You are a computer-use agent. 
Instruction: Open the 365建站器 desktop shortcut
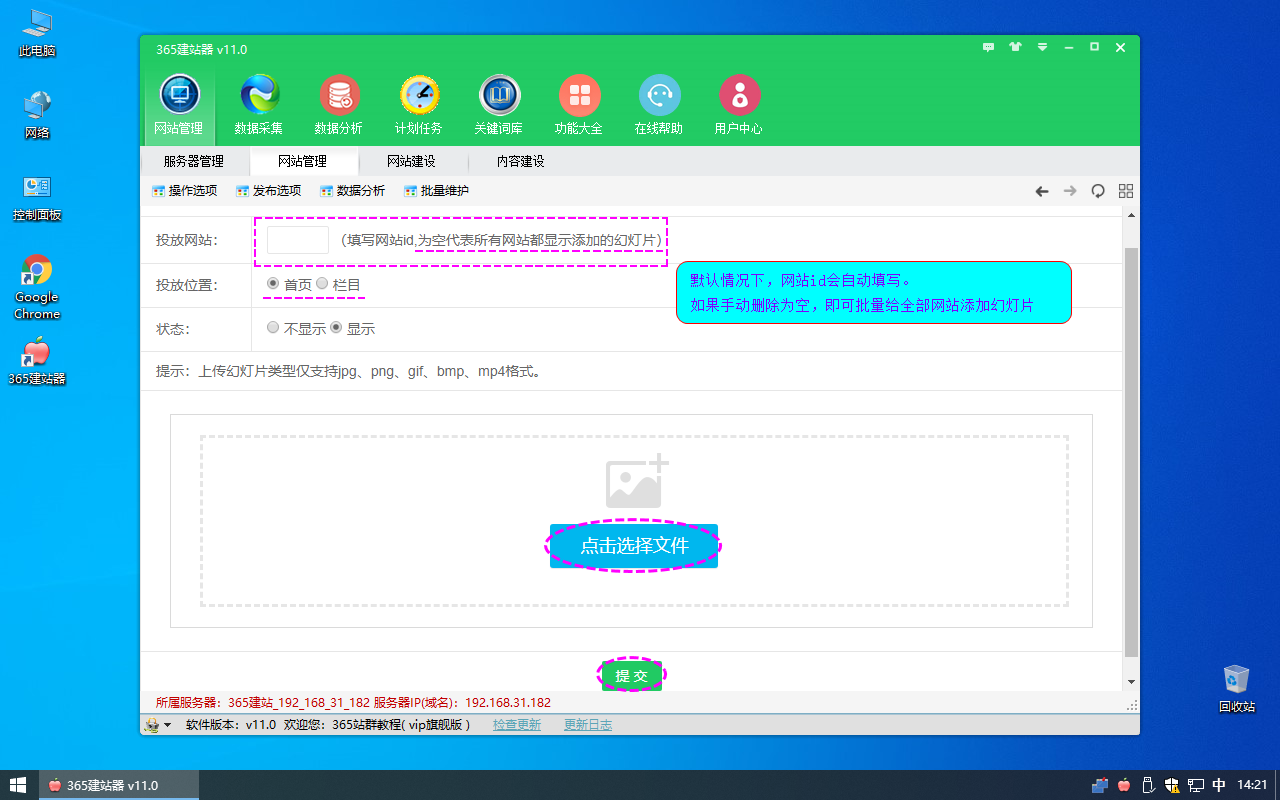[x=37, y=361]
